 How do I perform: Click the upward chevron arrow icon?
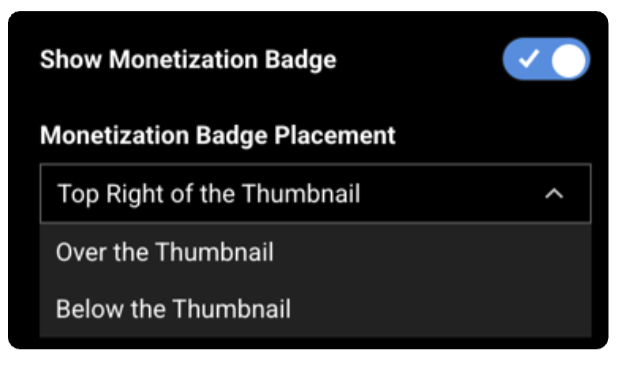(554, 193)
